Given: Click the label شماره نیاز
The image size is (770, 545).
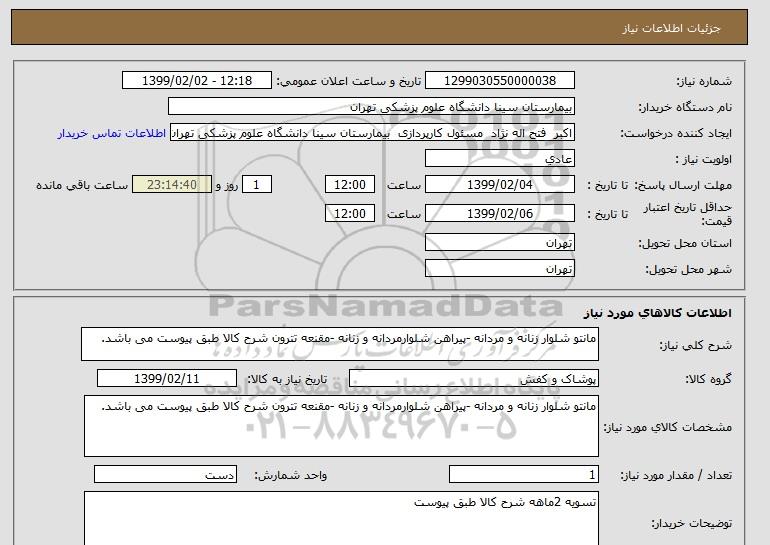Looking at the screenshot, I should [704, 81].
